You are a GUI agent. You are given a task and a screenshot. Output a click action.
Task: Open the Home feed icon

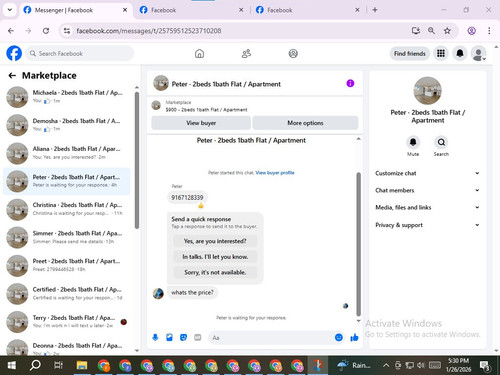click(199, 53)
